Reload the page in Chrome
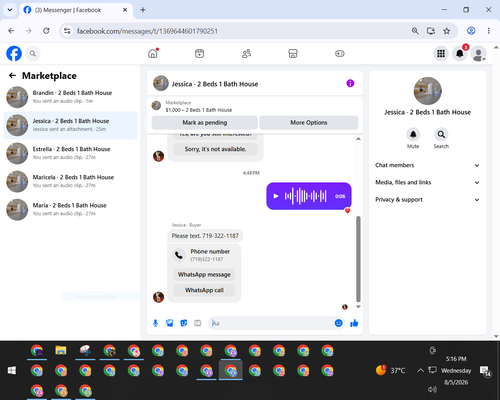500x400 pixels. (x=46, y=31)
